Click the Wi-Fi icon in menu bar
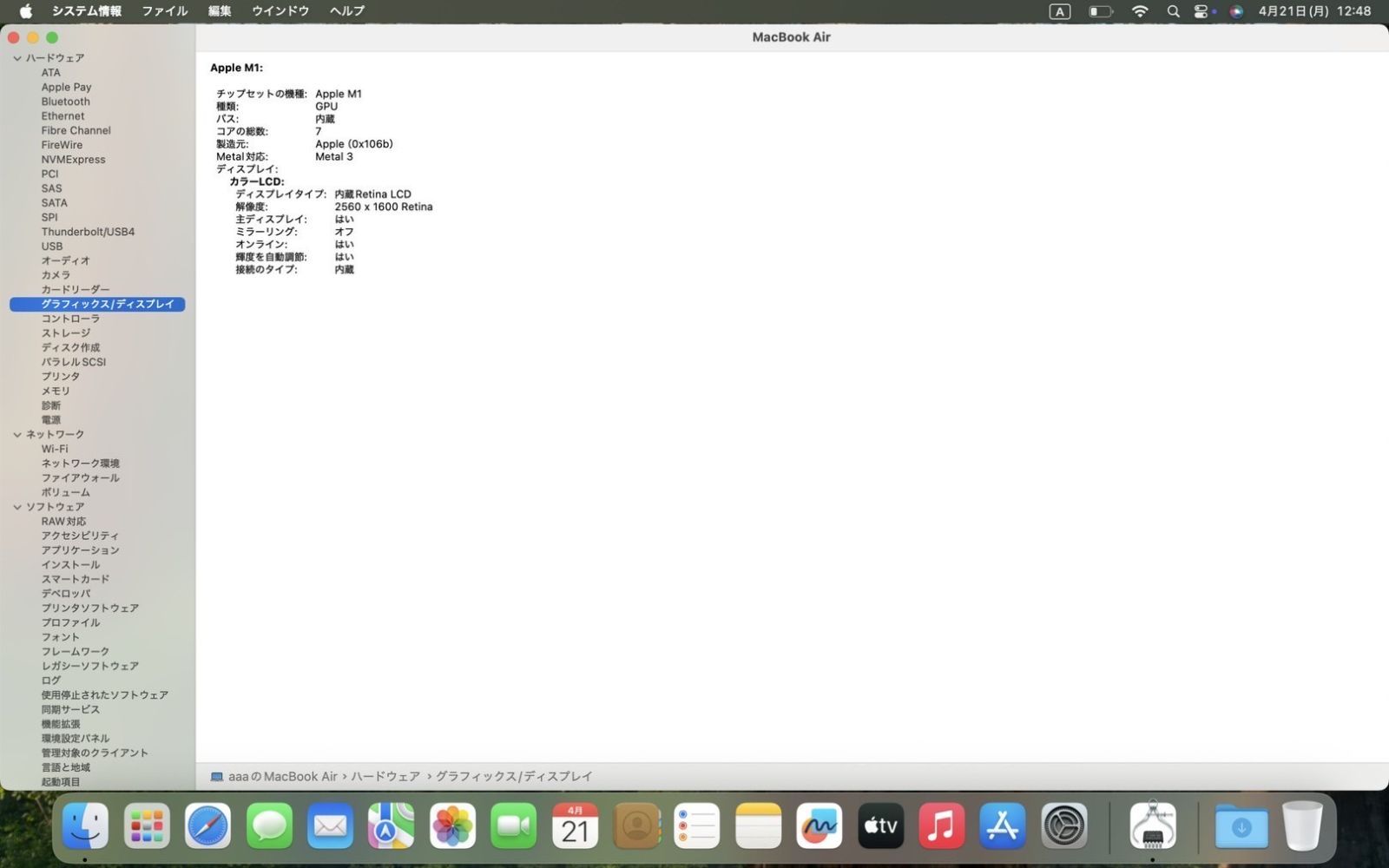 click(x=1139, y=11)
